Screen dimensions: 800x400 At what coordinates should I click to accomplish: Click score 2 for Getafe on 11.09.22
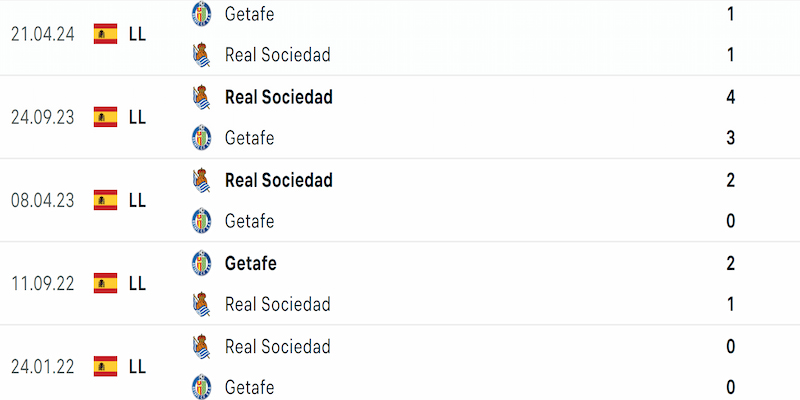(731, 263)
